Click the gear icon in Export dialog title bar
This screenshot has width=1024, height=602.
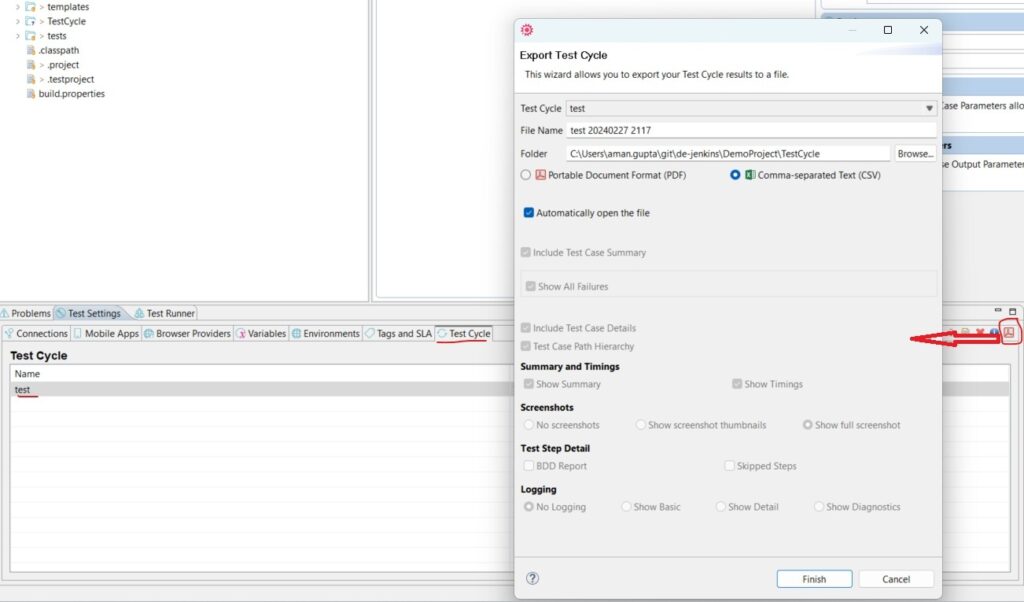527,30
